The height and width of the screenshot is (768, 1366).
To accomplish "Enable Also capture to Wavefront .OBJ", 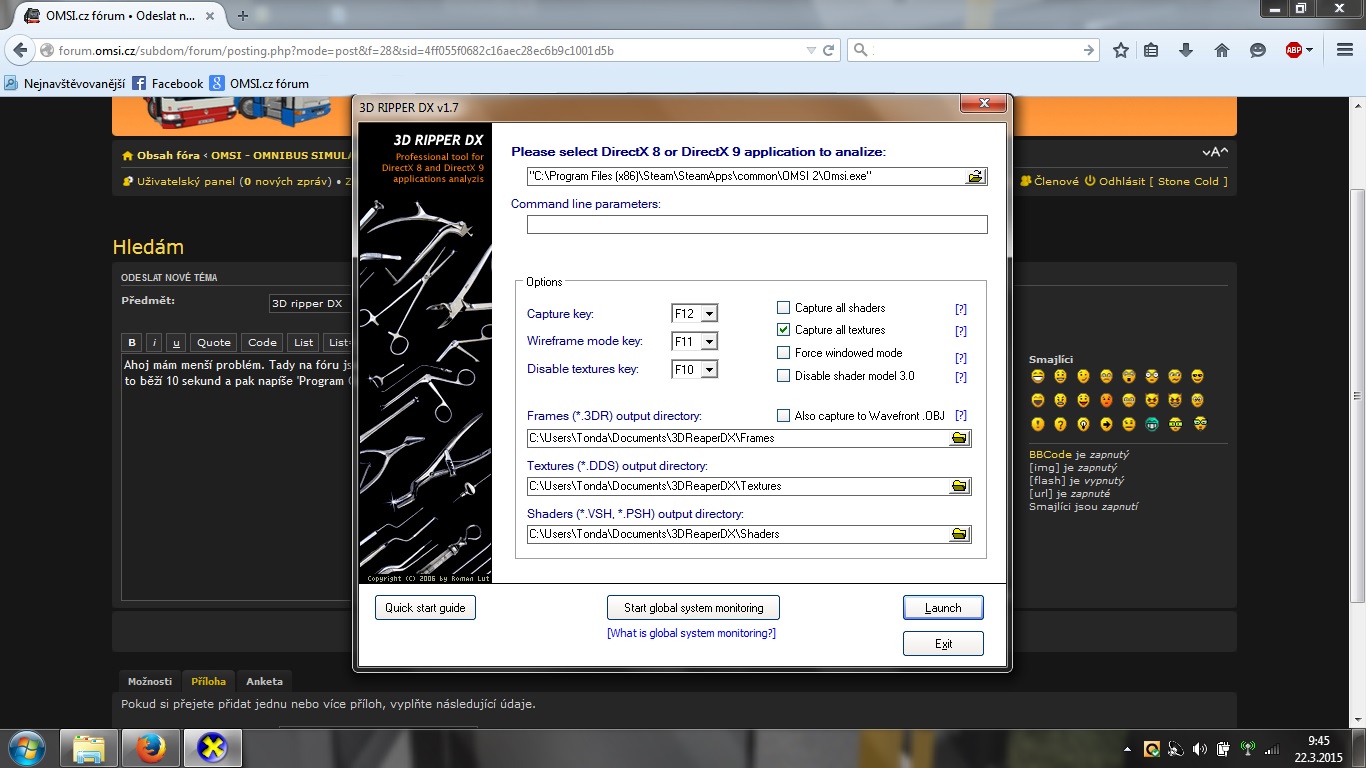I will [784, 415].
